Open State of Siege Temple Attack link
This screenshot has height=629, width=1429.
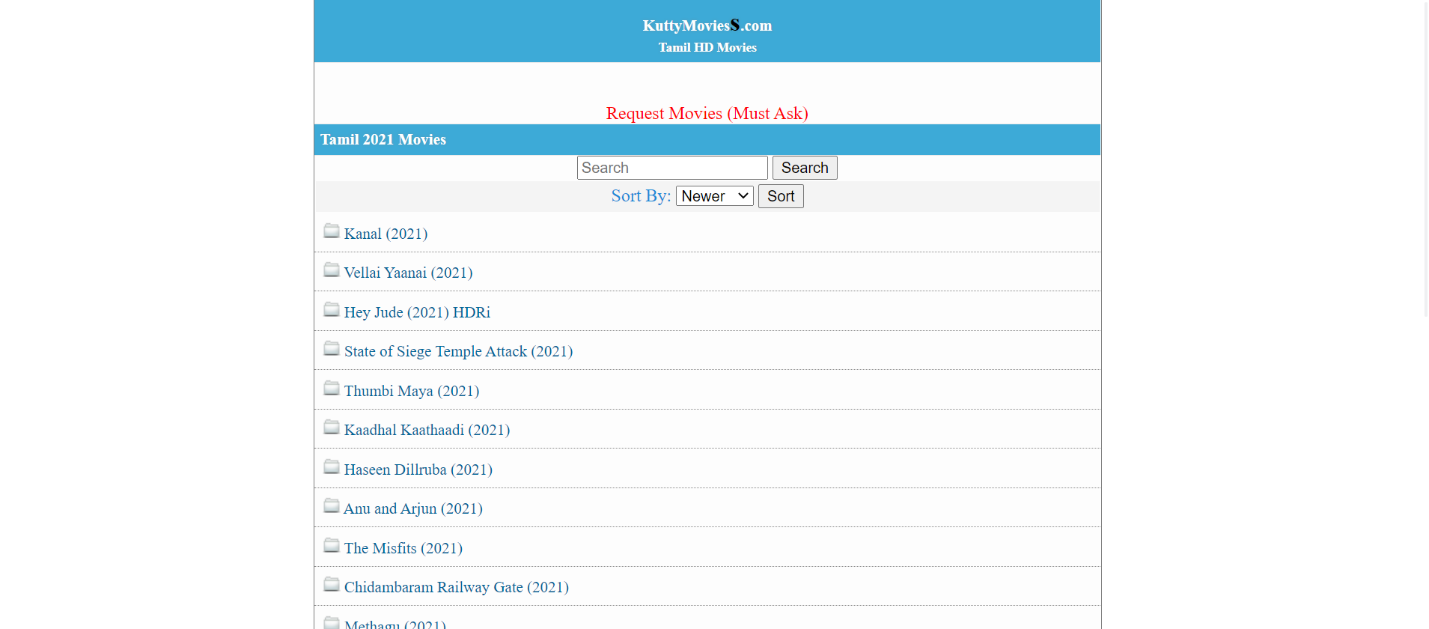pos(458,352)
